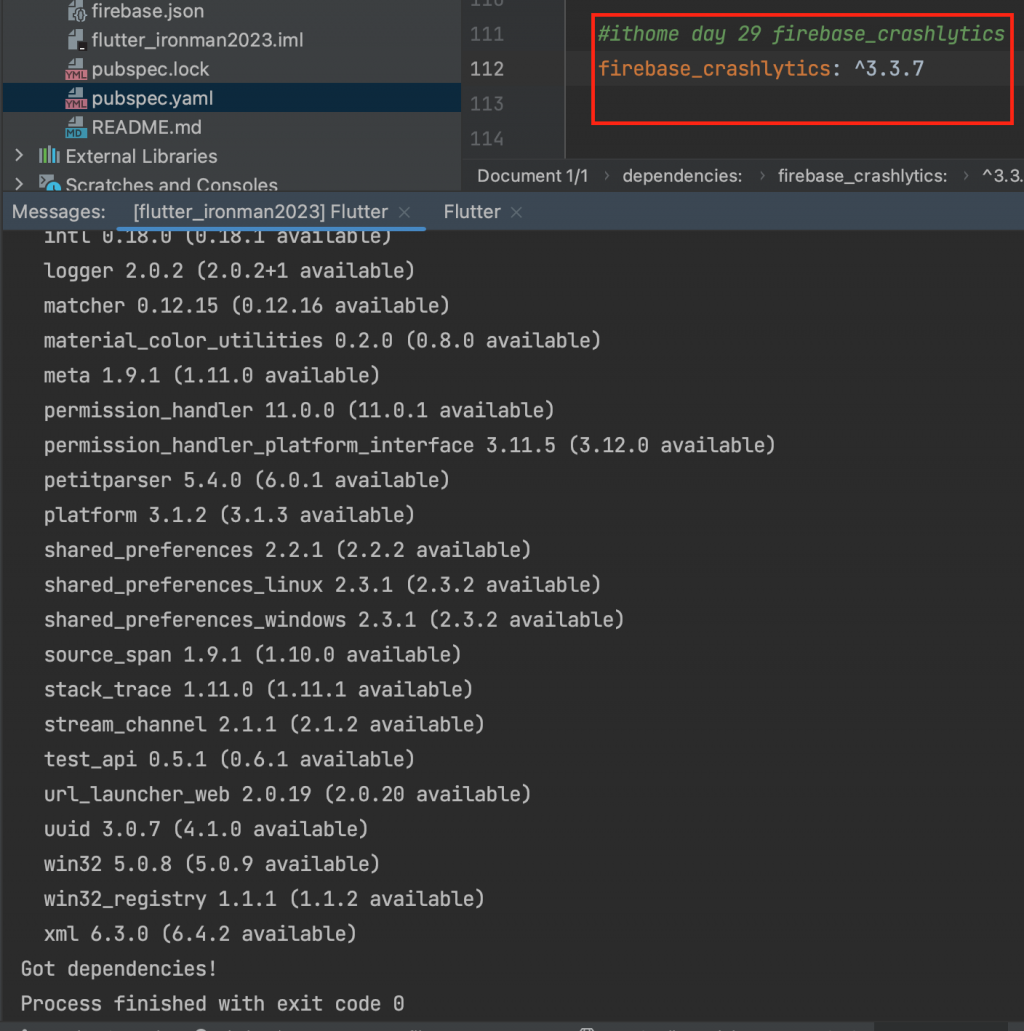Image resolution: width=1024 pixels, height=1031 pixels.
Task: Click the xml 6.3.0 output line
Action: (x=200, y=934)
